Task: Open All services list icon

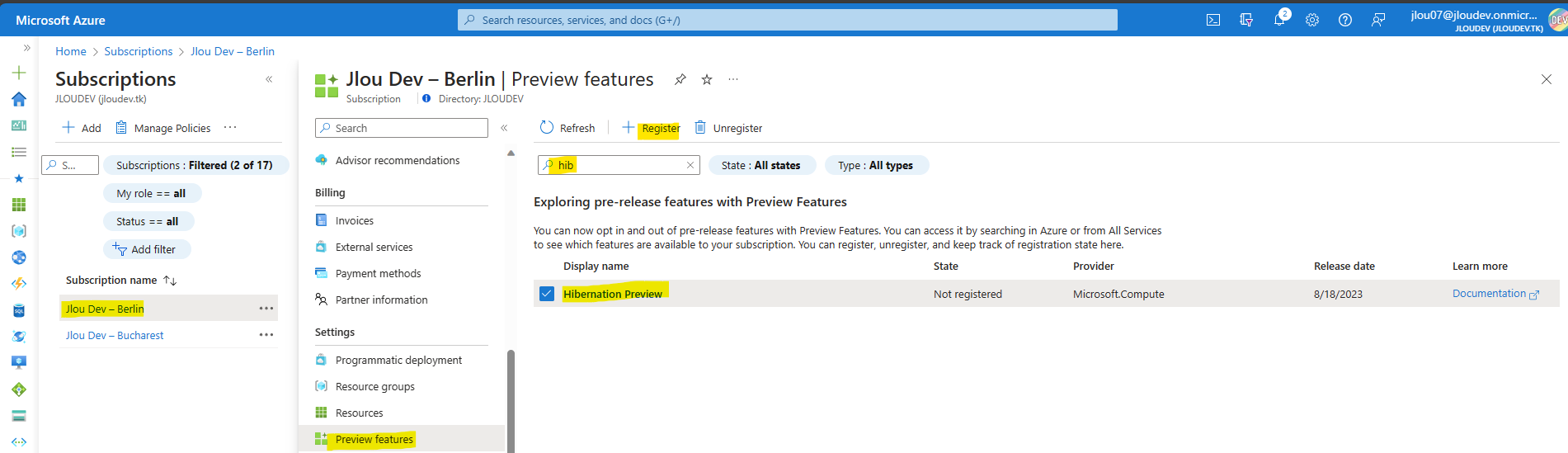Action: tap(19, 152)
